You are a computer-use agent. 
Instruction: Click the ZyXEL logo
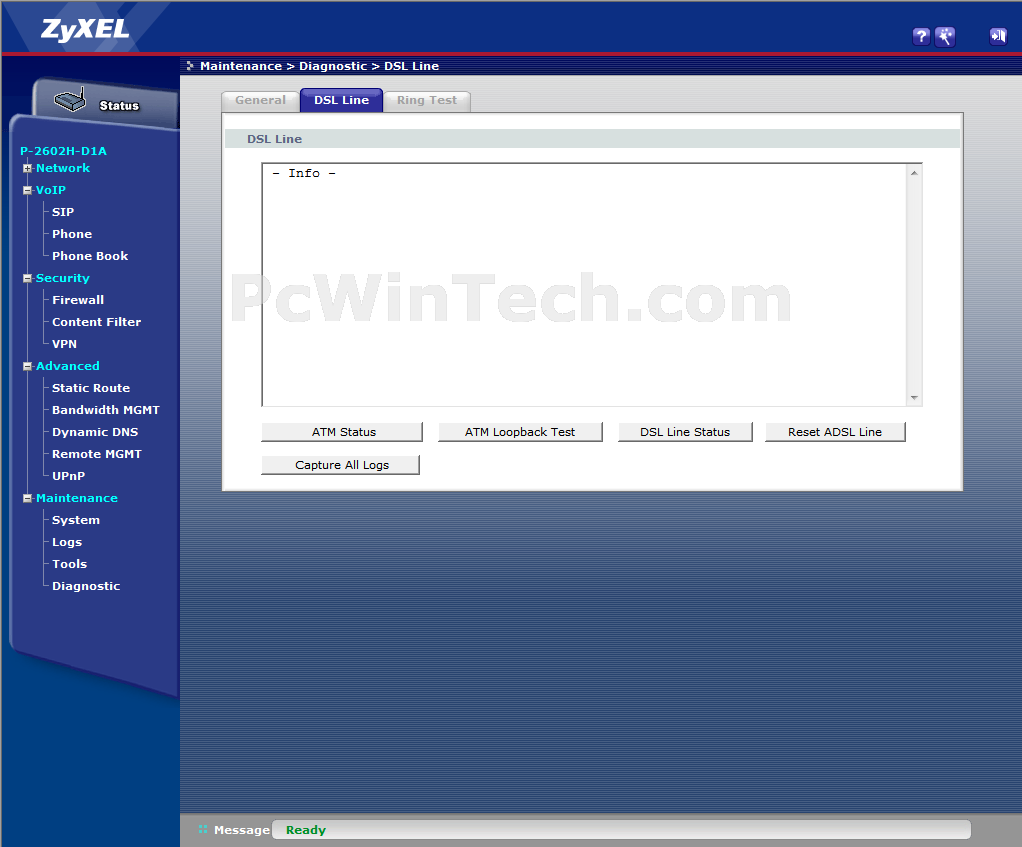(x=85, y=30)
